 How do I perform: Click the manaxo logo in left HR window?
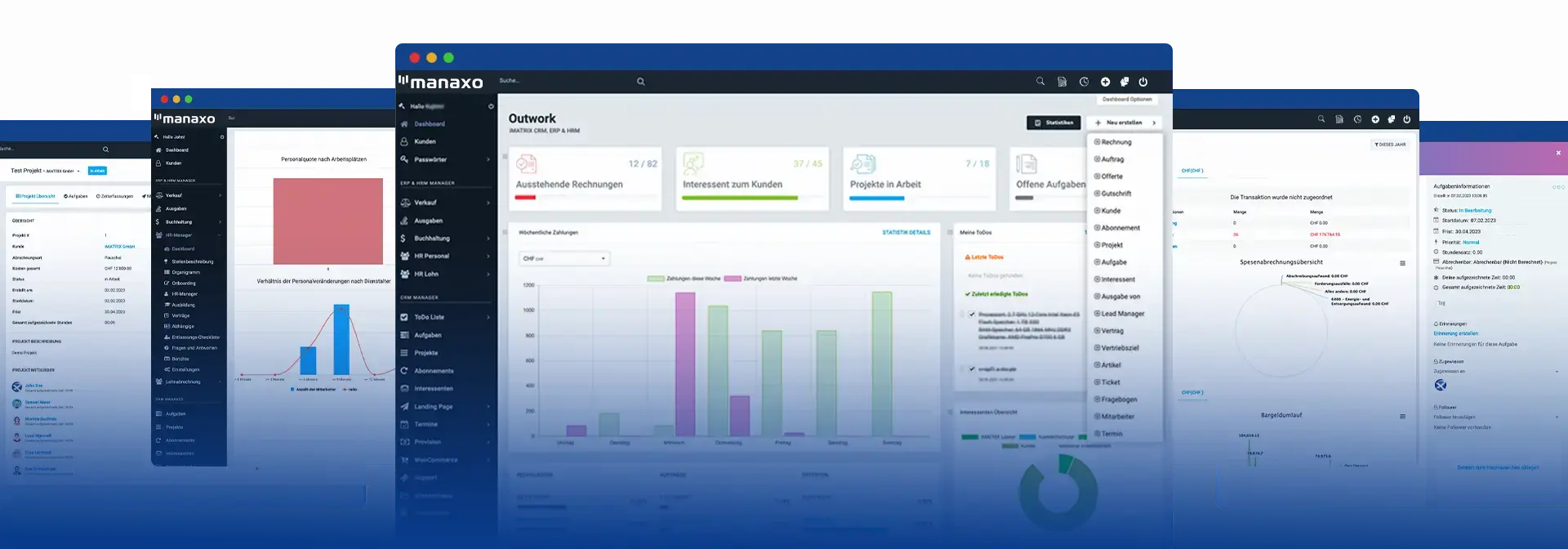(x=185, y=118)
